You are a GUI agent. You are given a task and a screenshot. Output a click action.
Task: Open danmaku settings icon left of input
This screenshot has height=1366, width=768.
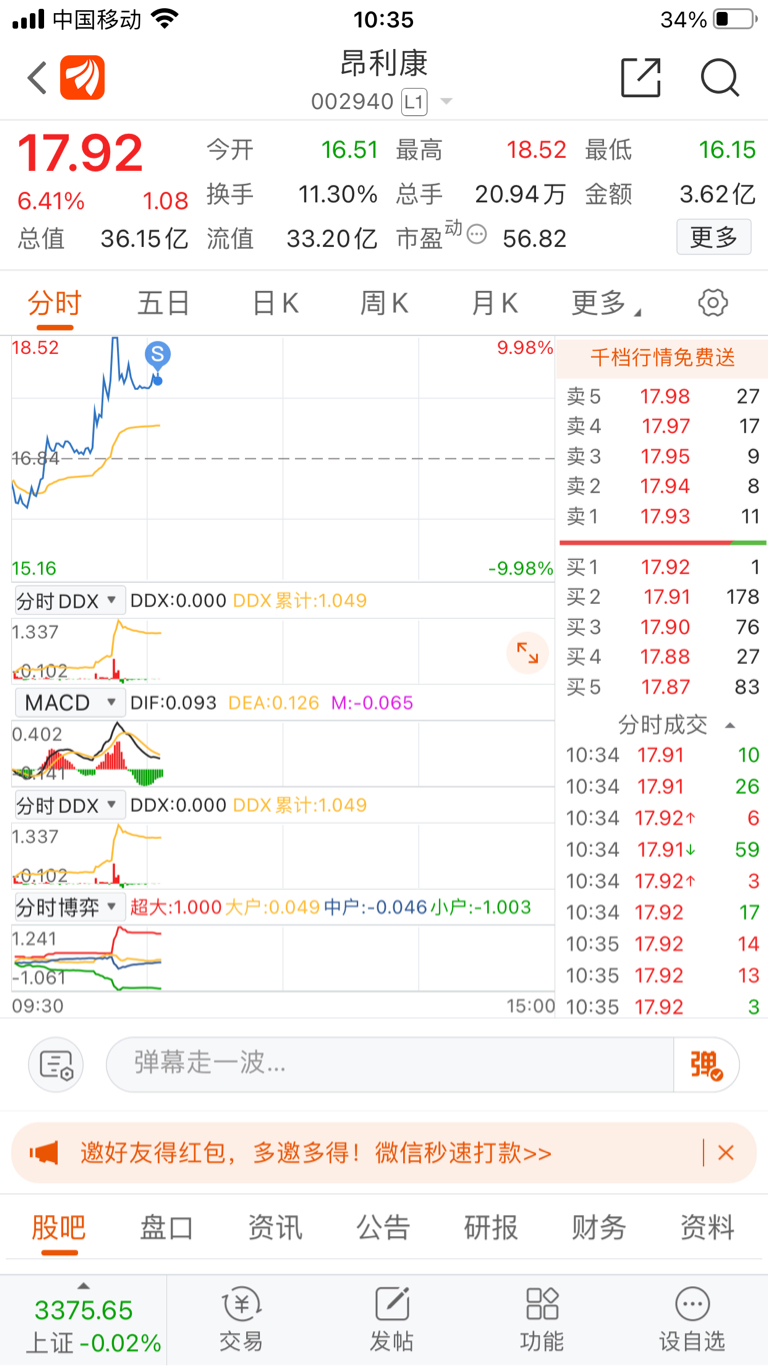56,1065
